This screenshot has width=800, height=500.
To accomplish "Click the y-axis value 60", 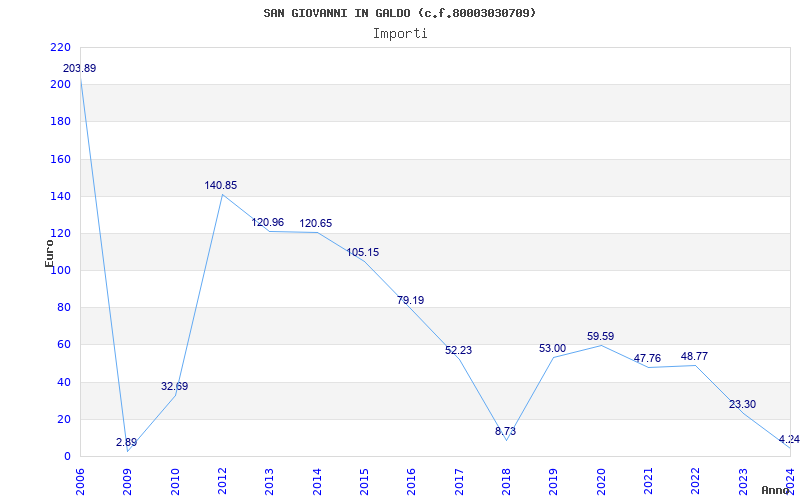I will pos(64,345).
